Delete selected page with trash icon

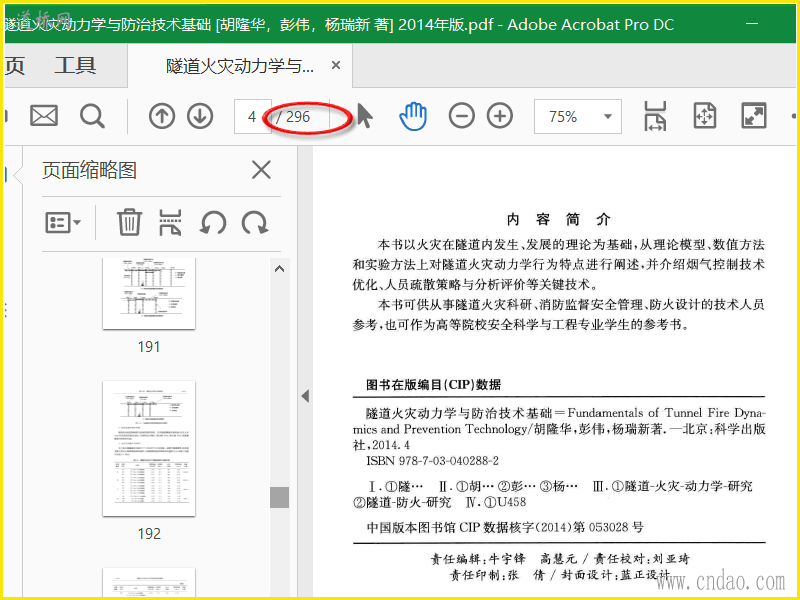click(129, 222)
